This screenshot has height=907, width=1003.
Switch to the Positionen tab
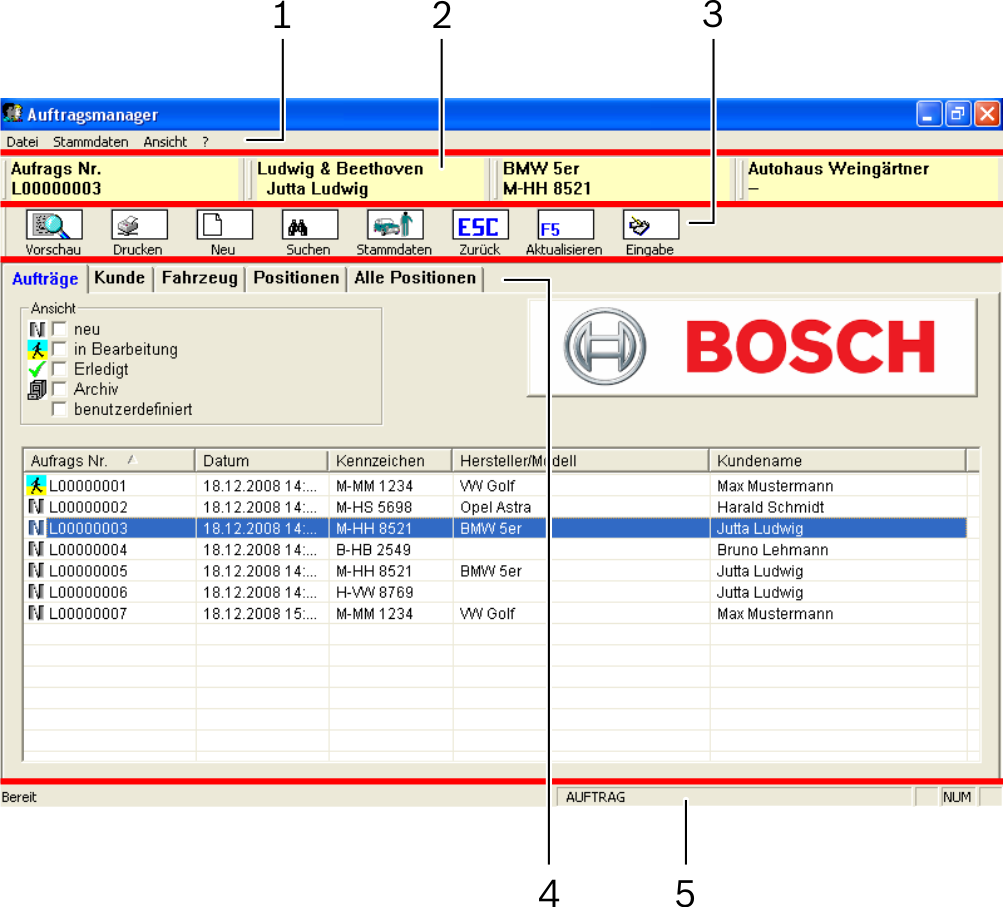point(296,278)
